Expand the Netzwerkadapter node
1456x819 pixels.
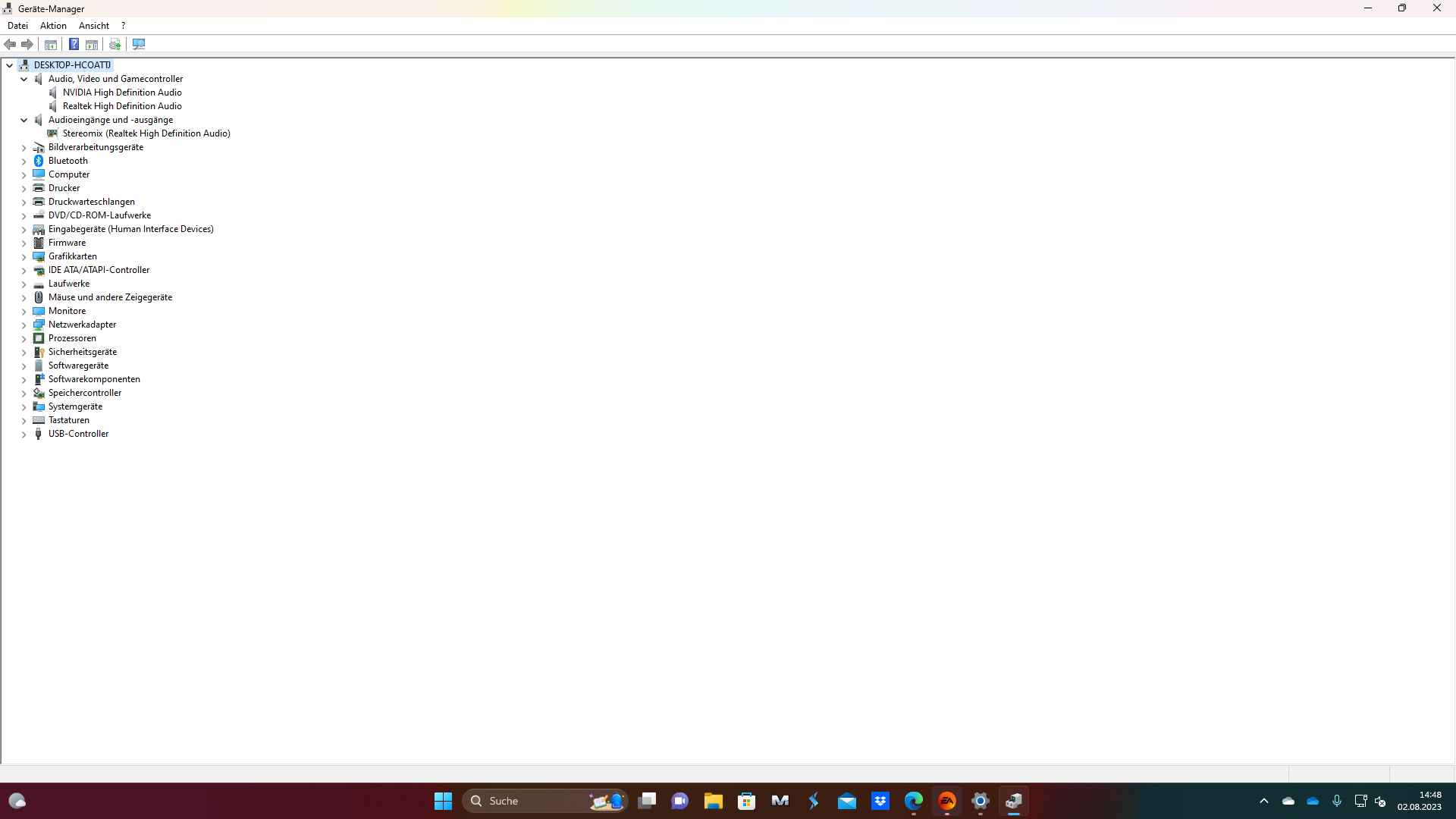(24, 325)
